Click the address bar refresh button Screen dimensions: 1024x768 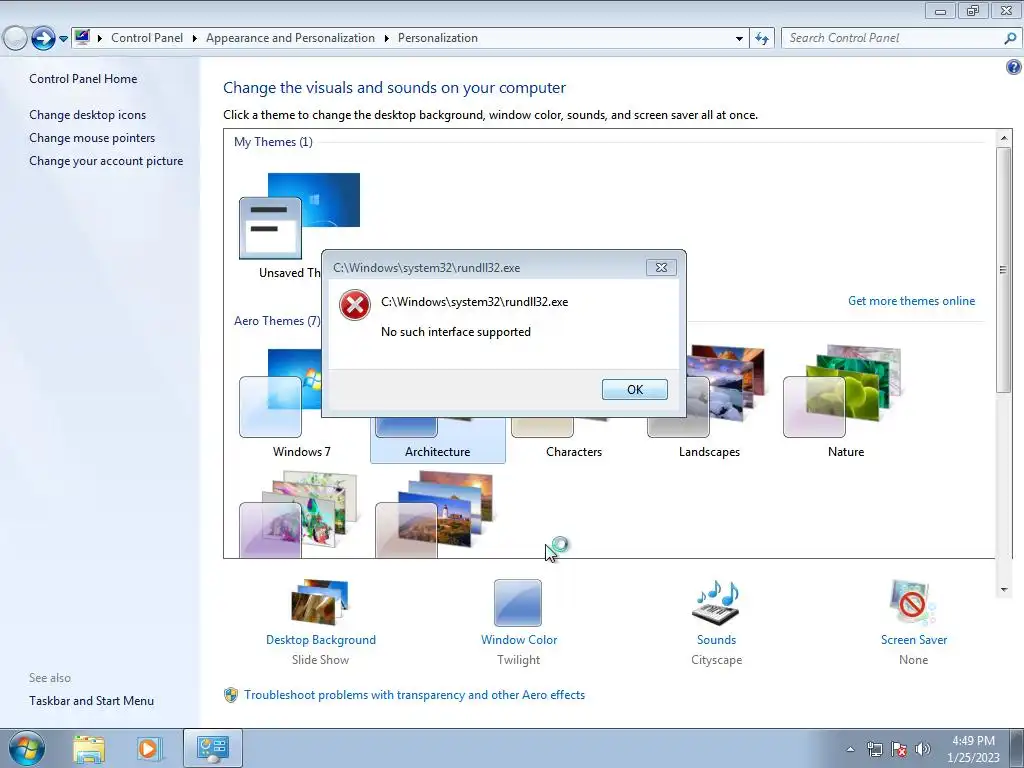[761, 39]
